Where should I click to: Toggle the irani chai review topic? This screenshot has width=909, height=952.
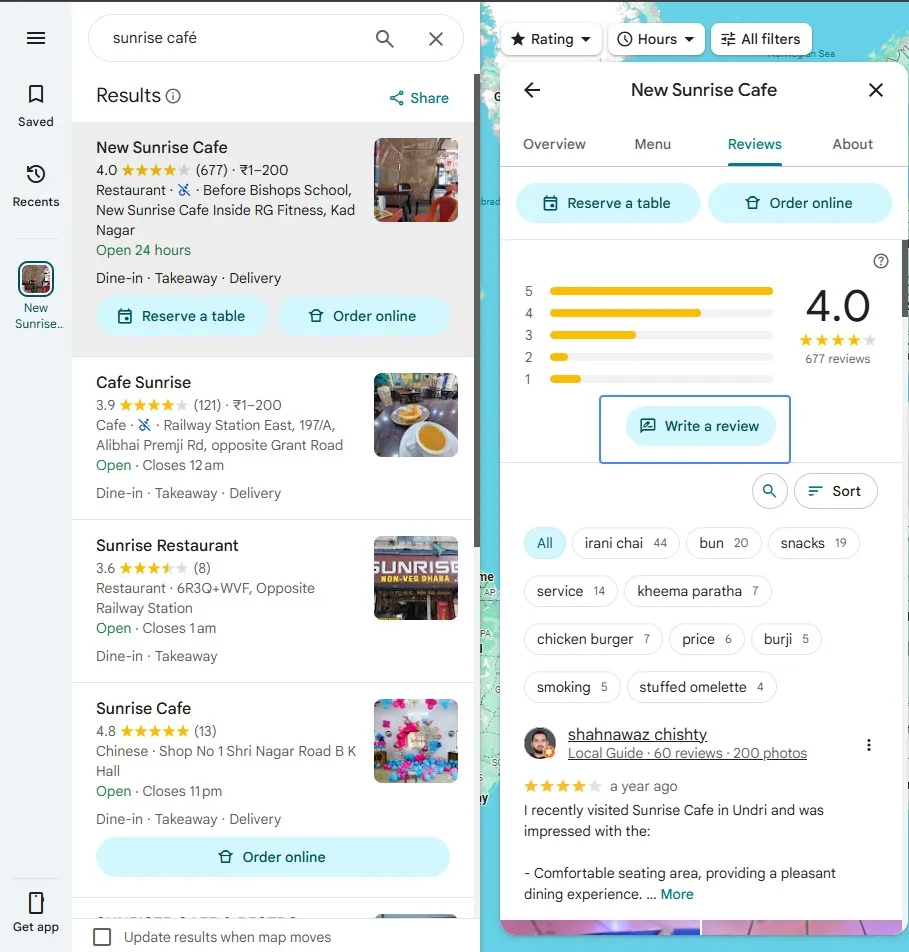click(x=626, y=542)
